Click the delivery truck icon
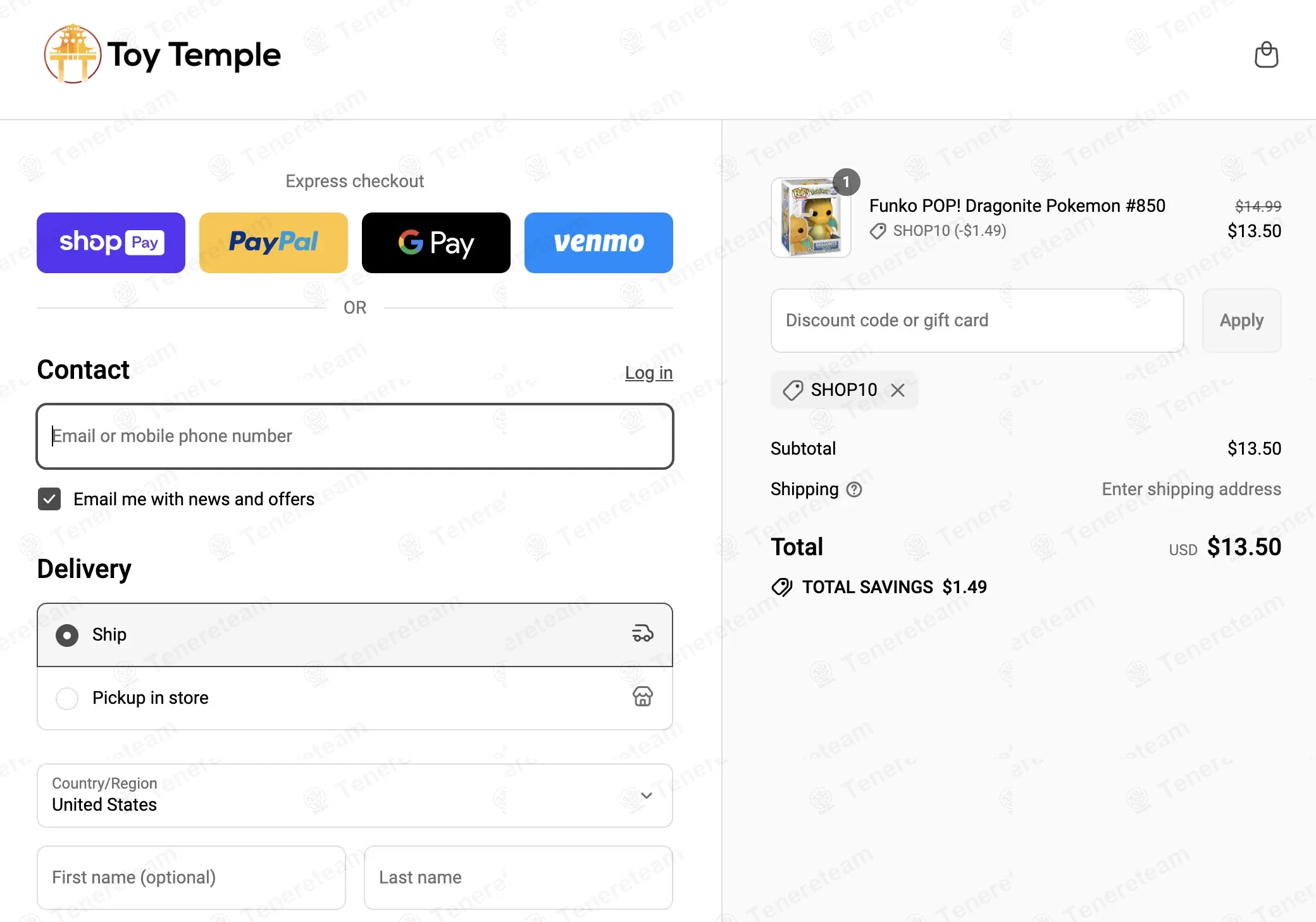The height and width of the screenshot is (922, 1316). 643,634
